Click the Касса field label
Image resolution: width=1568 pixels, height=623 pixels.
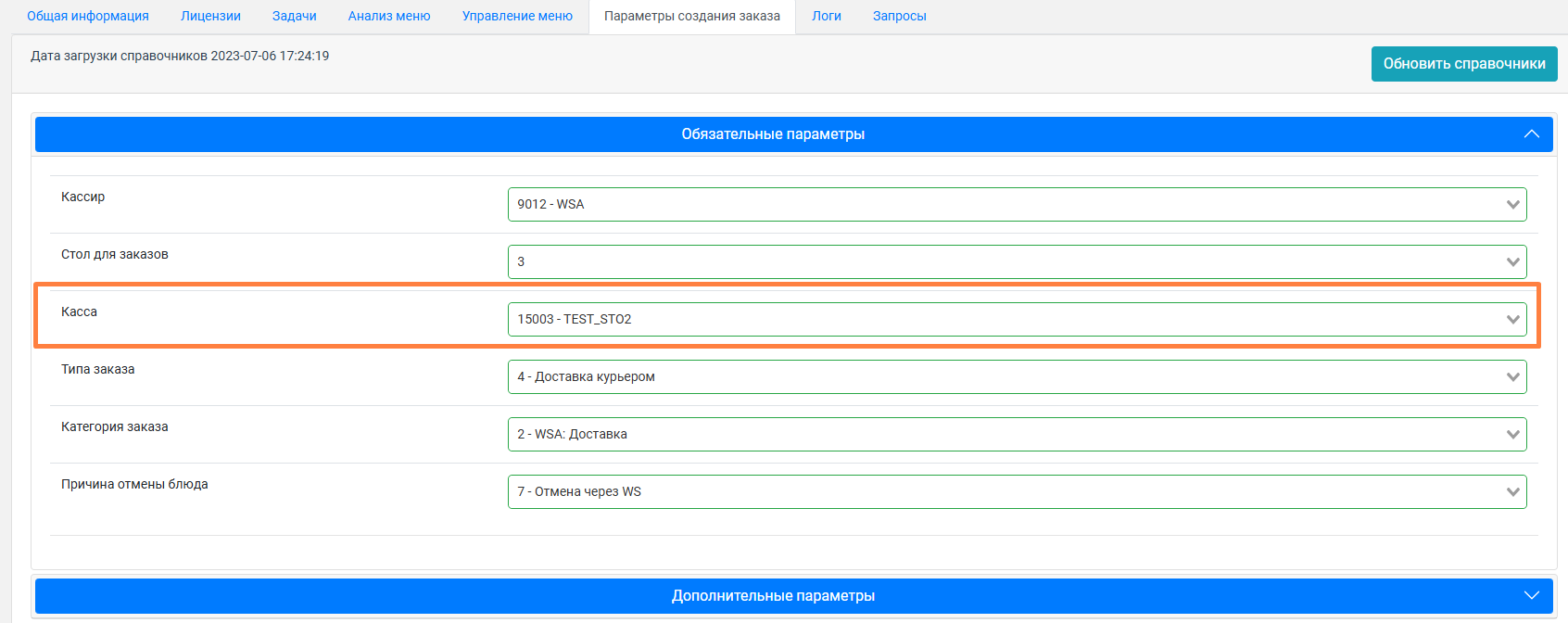click(80, 312)
